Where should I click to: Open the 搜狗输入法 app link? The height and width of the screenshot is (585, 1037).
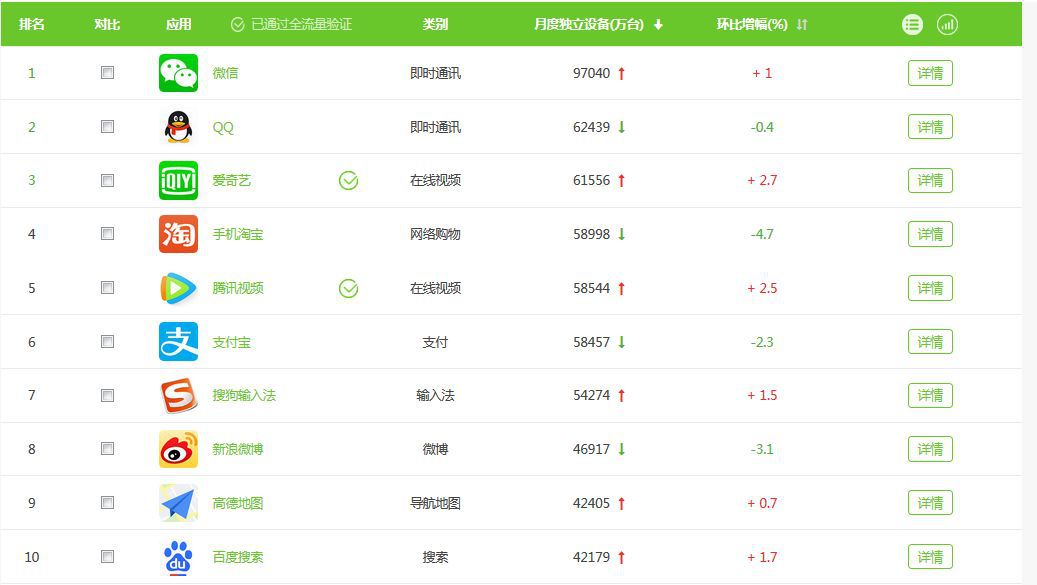coord(244,395)
